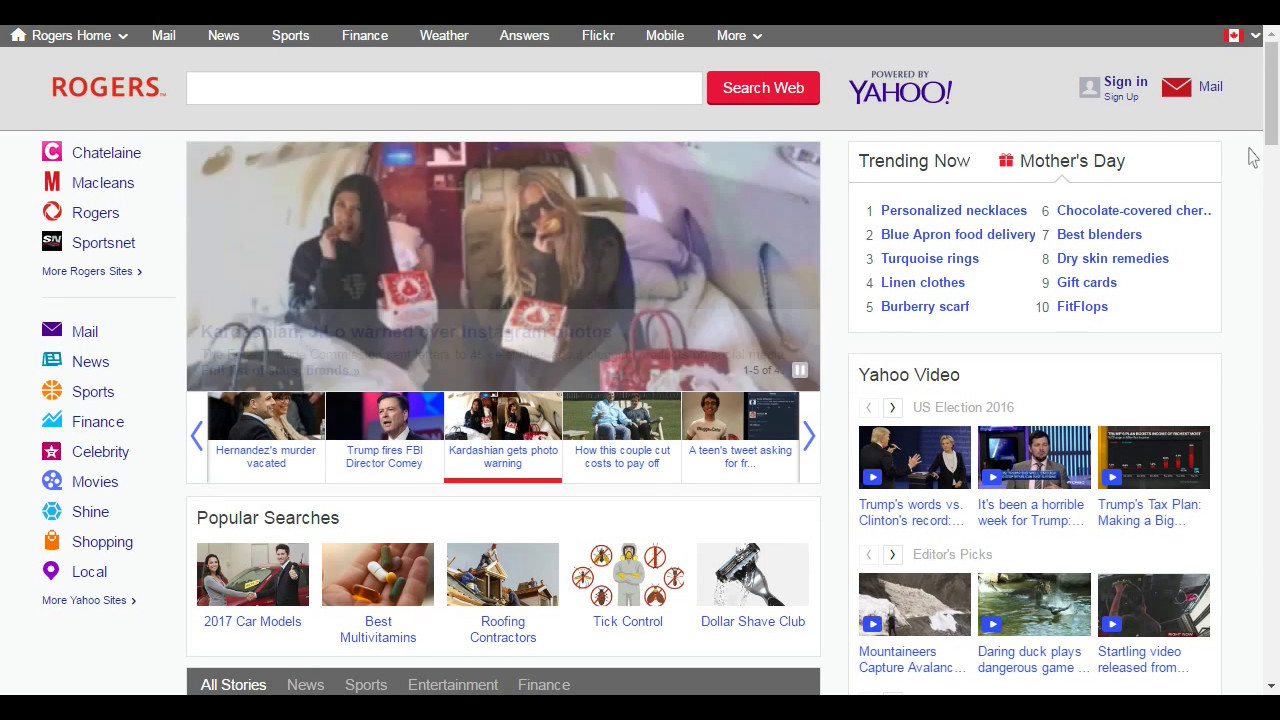Click the purple Mail envelope sidebar icon
The image size is (1280, 720).
pyautogui.click(x=52, y=330)
